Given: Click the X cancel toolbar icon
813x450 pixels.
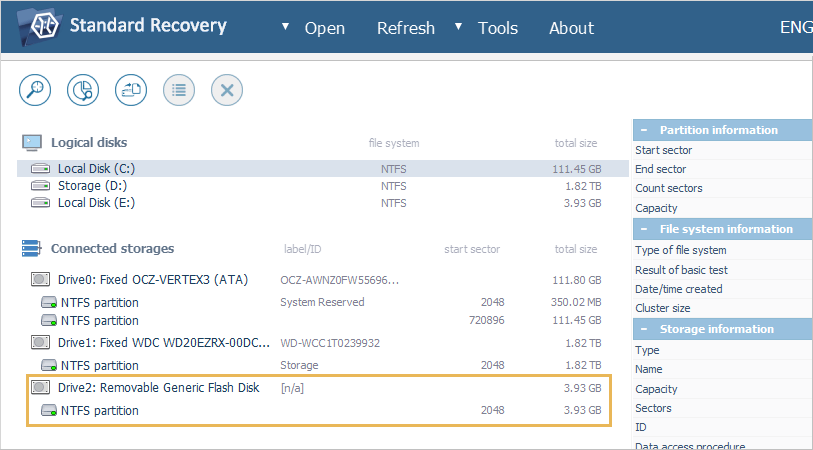Looking at the screenshot, I should [227, 90].
